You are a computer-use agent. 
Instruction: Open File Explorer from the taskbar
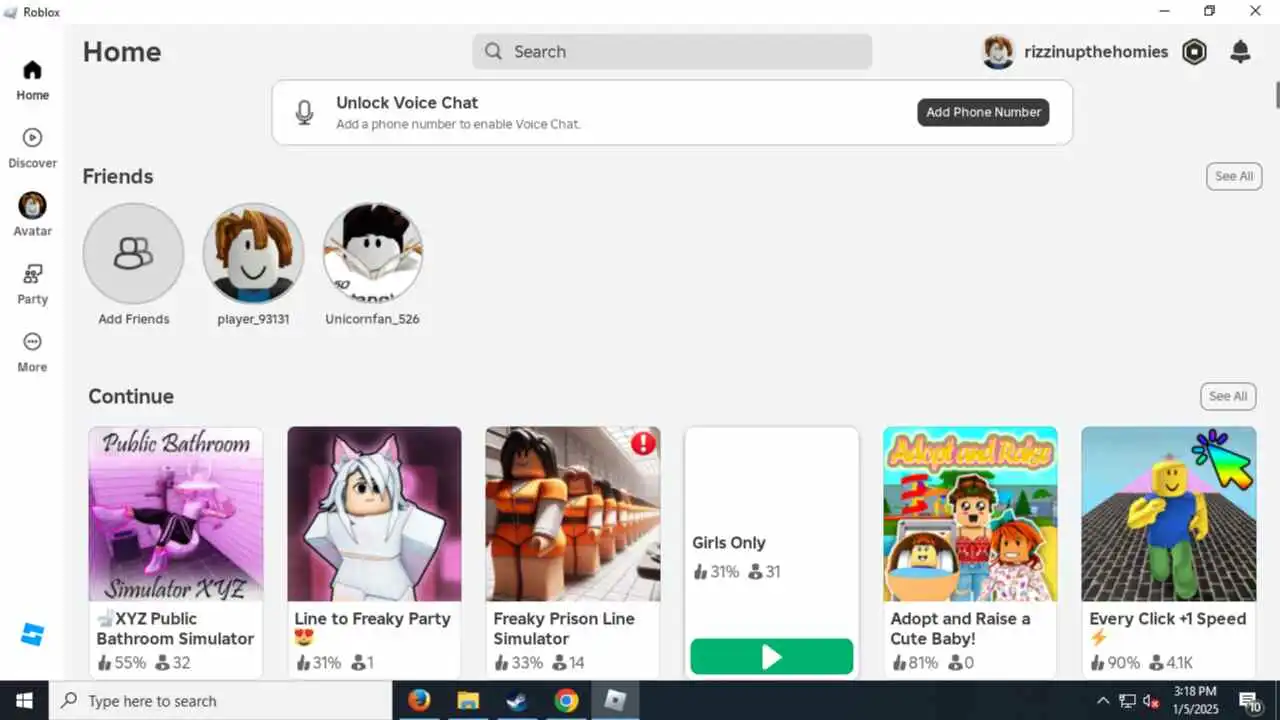pyautogui.click(x=468, y=701)
